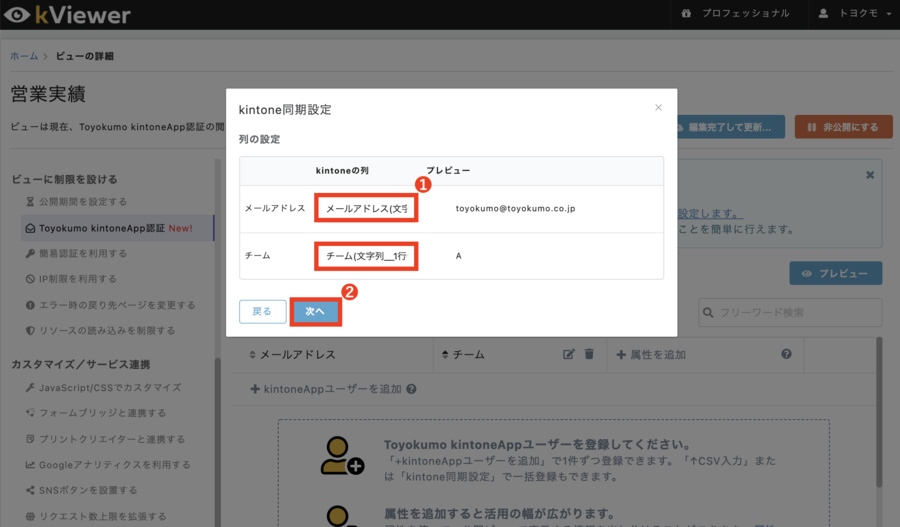This screenshot has height=527, width=900.
Task: Click puzzle icon beside フォームブリッジ
Action: [x=30, y=413]
